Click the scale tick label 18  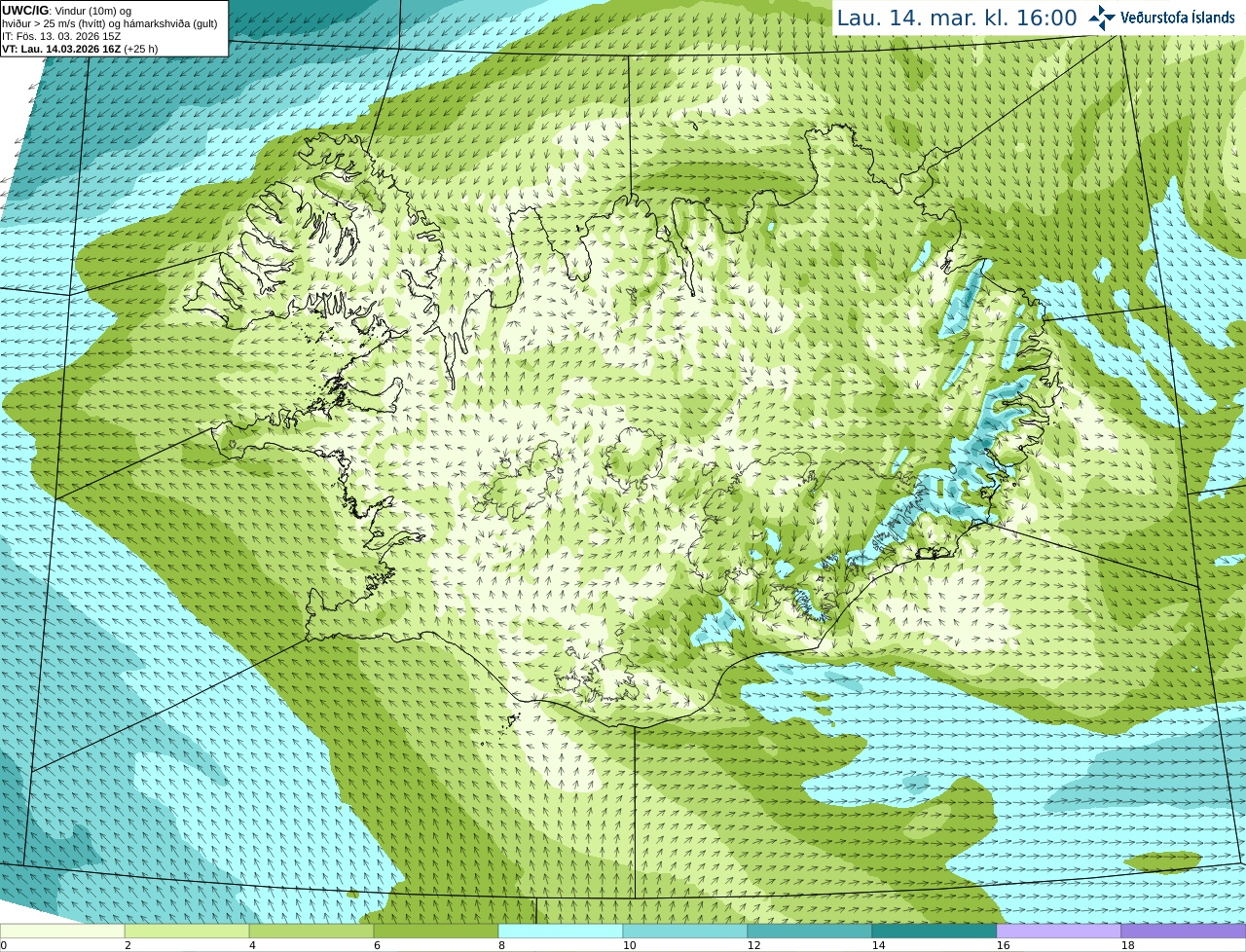tap(1127, 945)
